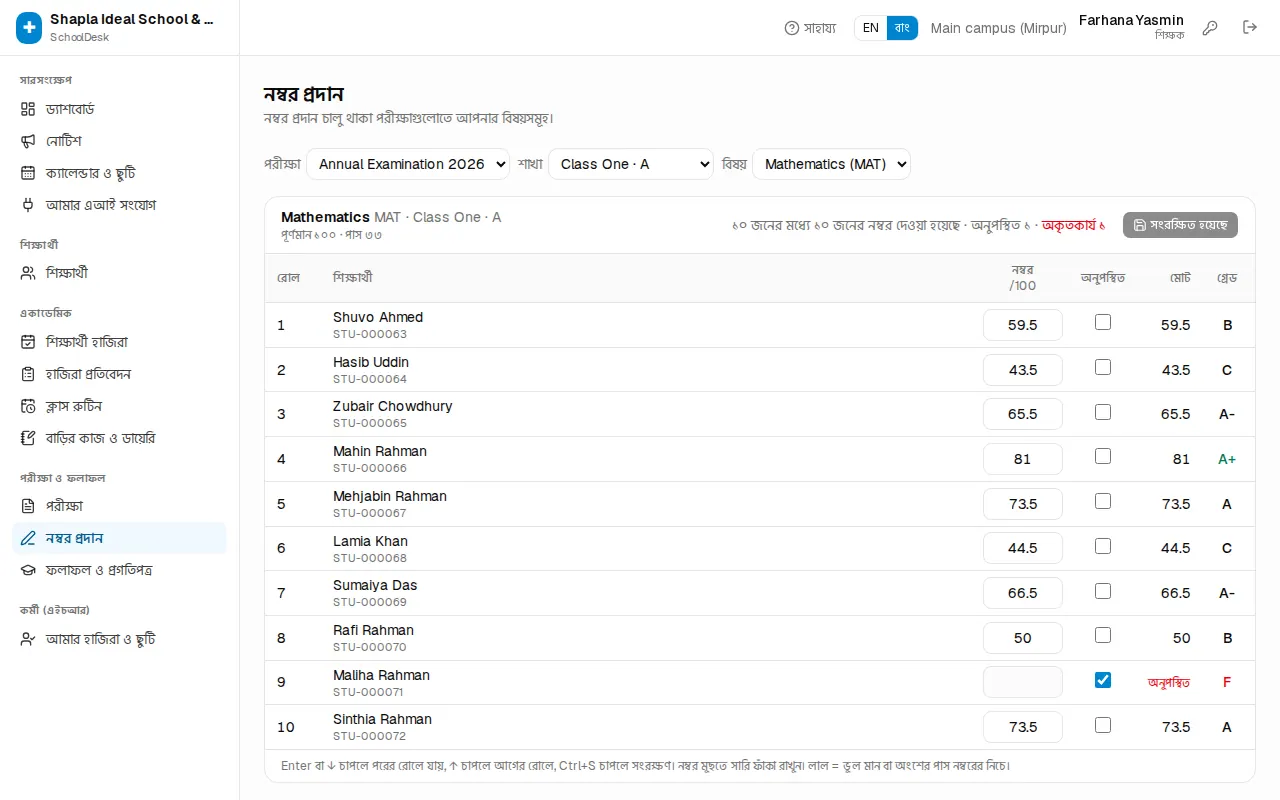Open ক্যালেন্ডার ও ছুটি in sidebar
1280x800 pixels.
(119, 173)
